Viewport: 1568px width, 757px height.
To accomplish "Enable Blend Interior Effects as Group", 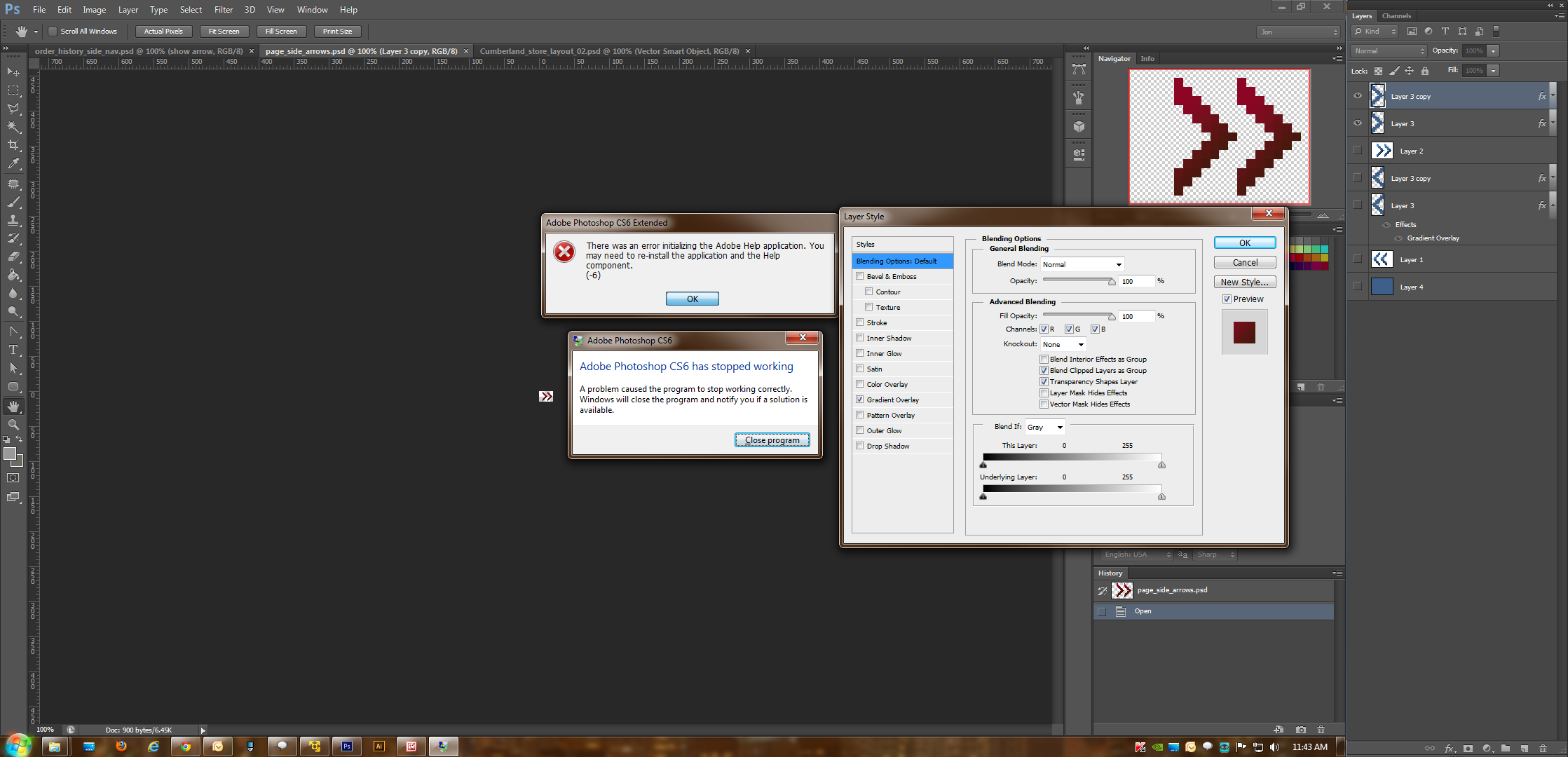I will pos(1044,360).
